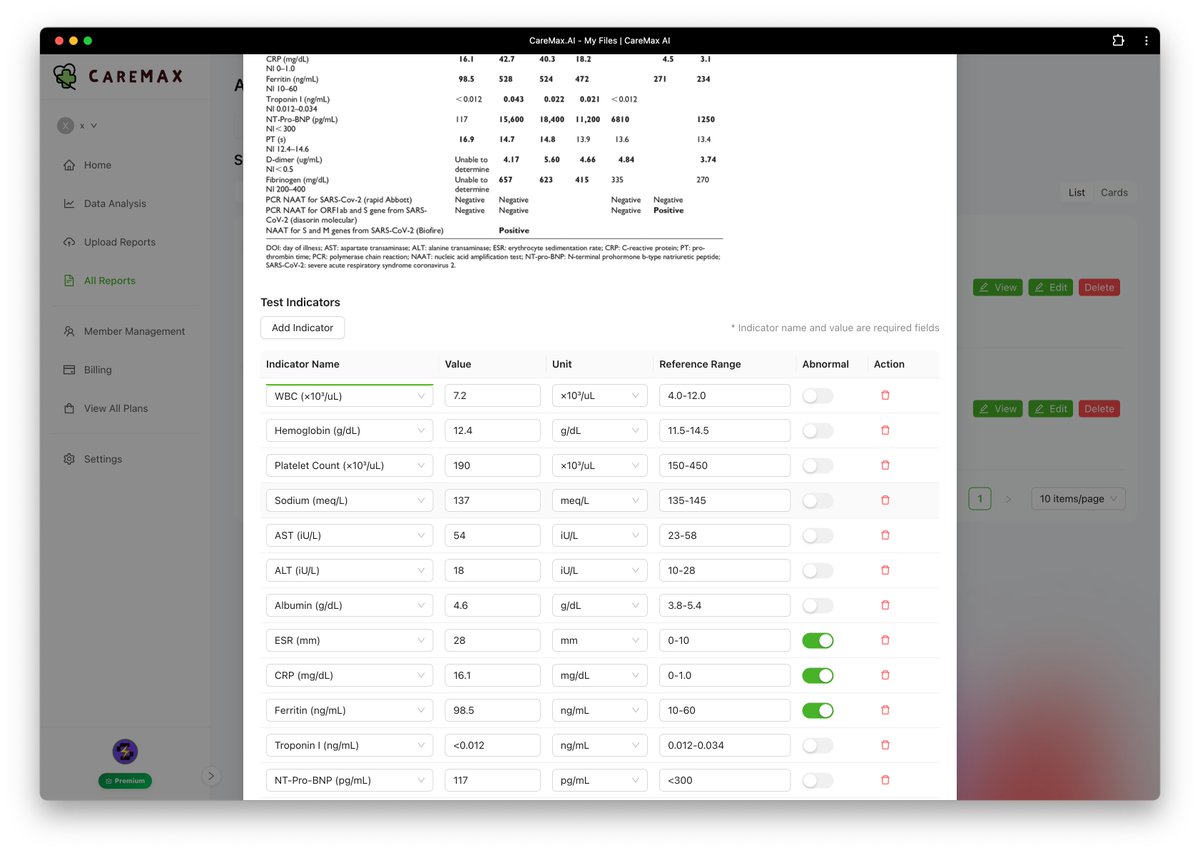Click the browser extensions puzzle icon

tap(1118, 40)
